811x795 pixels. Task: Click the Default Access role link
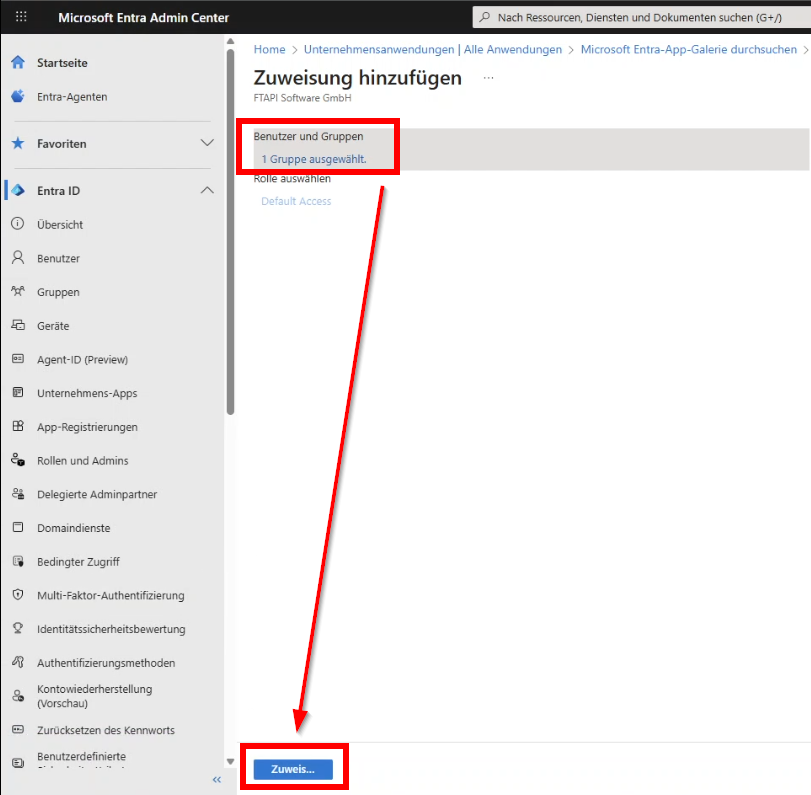296,201
